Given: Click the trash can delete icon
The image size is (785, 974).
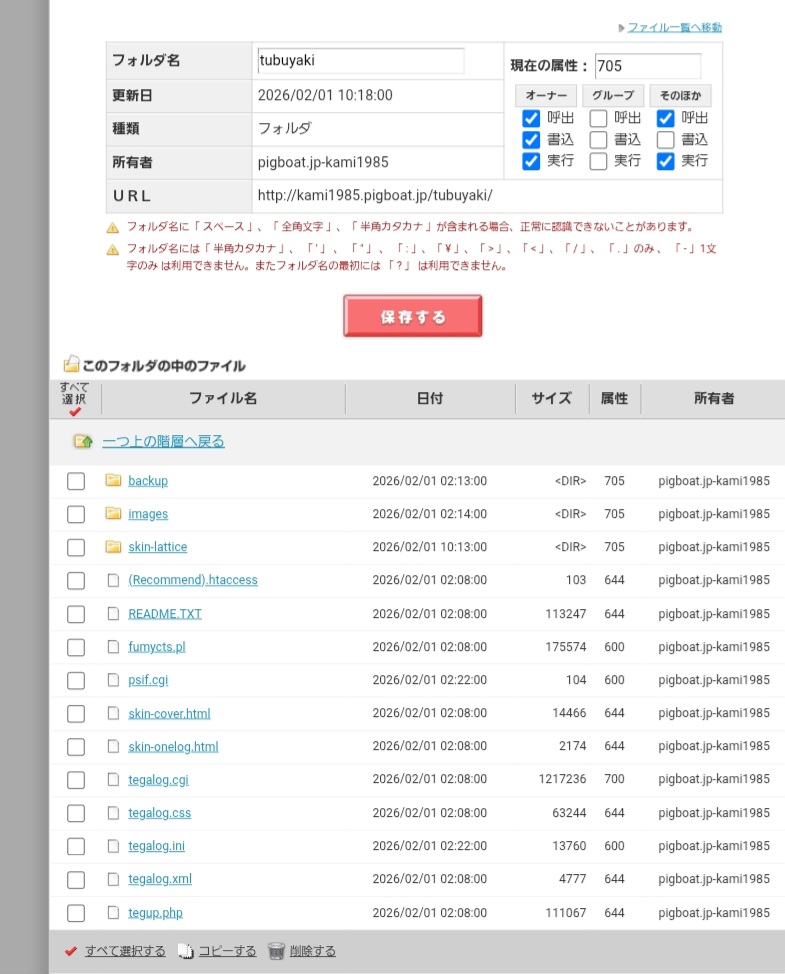Looking at the screenshot, I should click(x=277, y=951).
